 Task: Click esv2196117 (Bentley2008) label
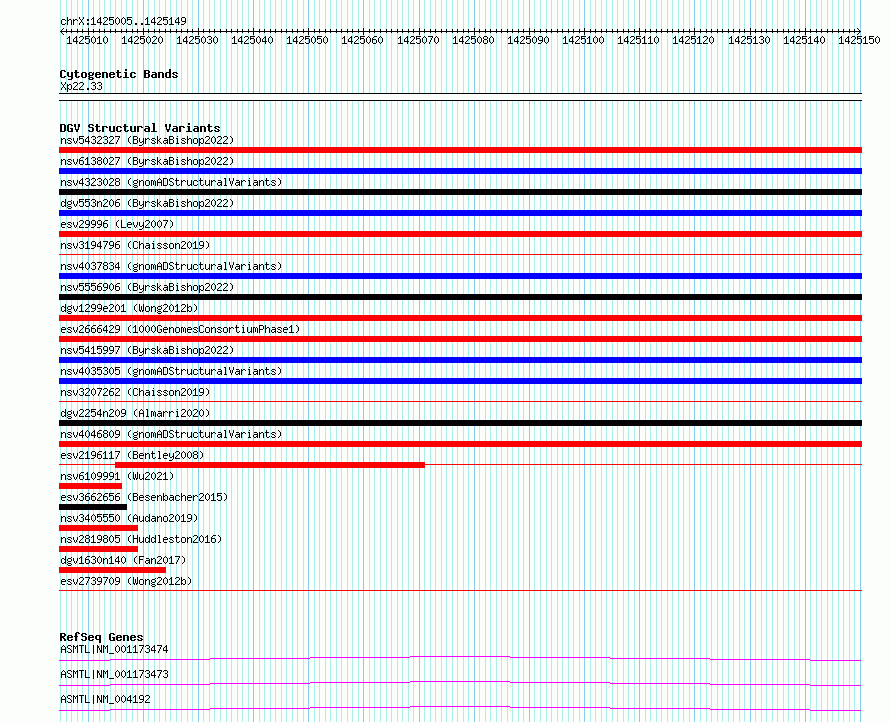(x=132, y=455)
